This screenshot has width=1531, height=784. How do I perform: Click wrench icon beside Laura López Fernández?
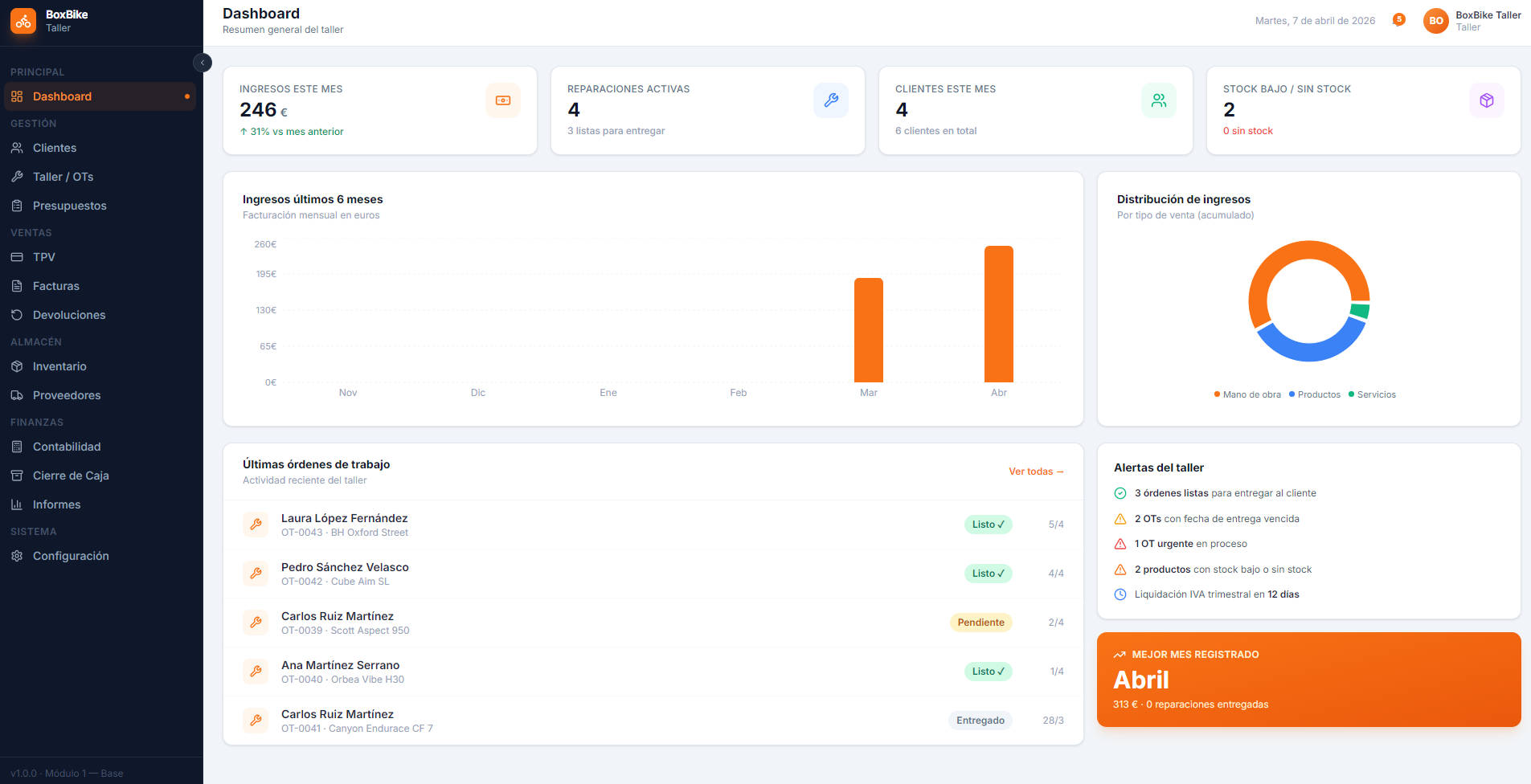(256, 525)
